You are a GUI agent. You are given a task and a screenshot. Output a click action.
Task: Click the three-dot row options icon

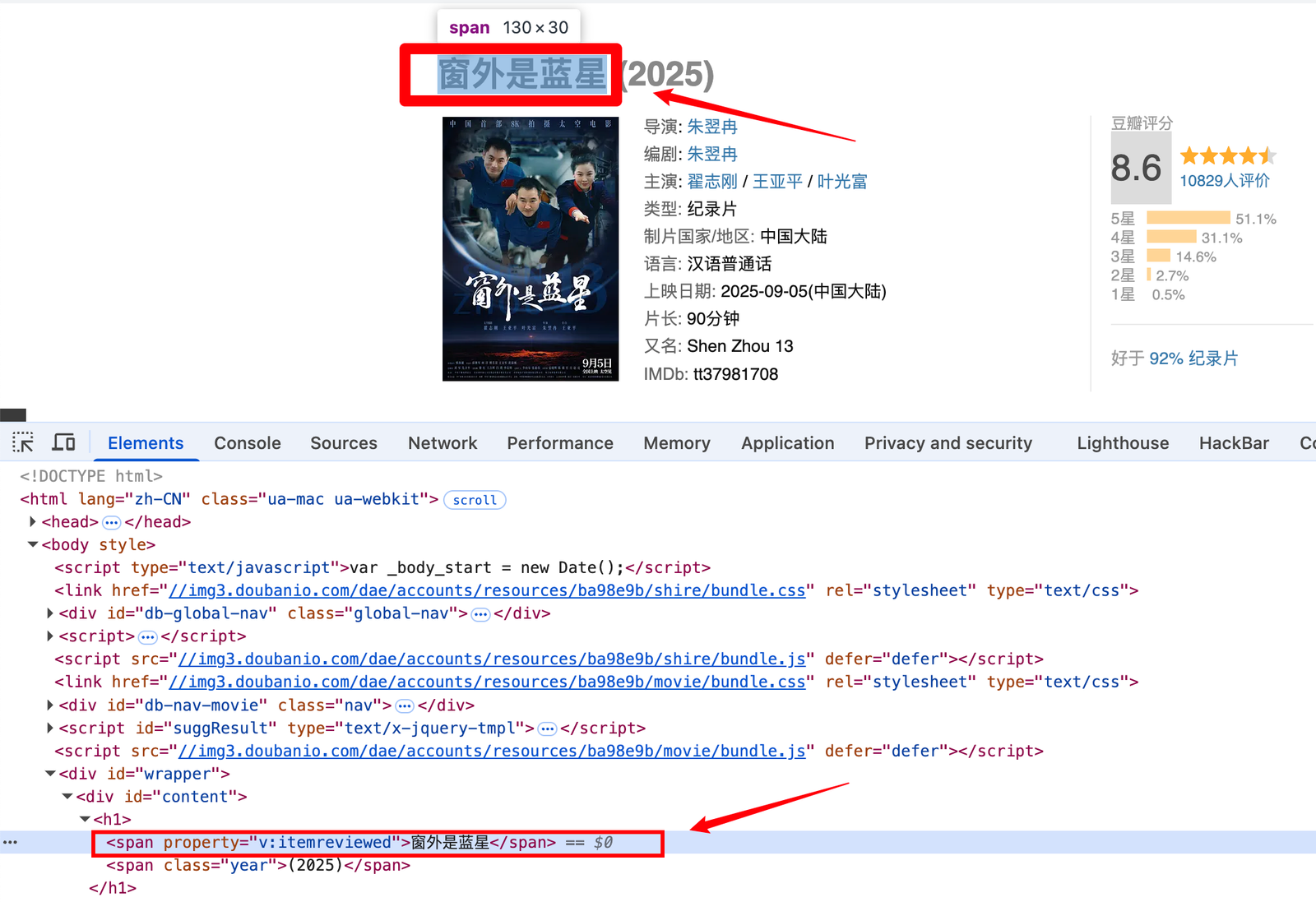tap(10, 842)
